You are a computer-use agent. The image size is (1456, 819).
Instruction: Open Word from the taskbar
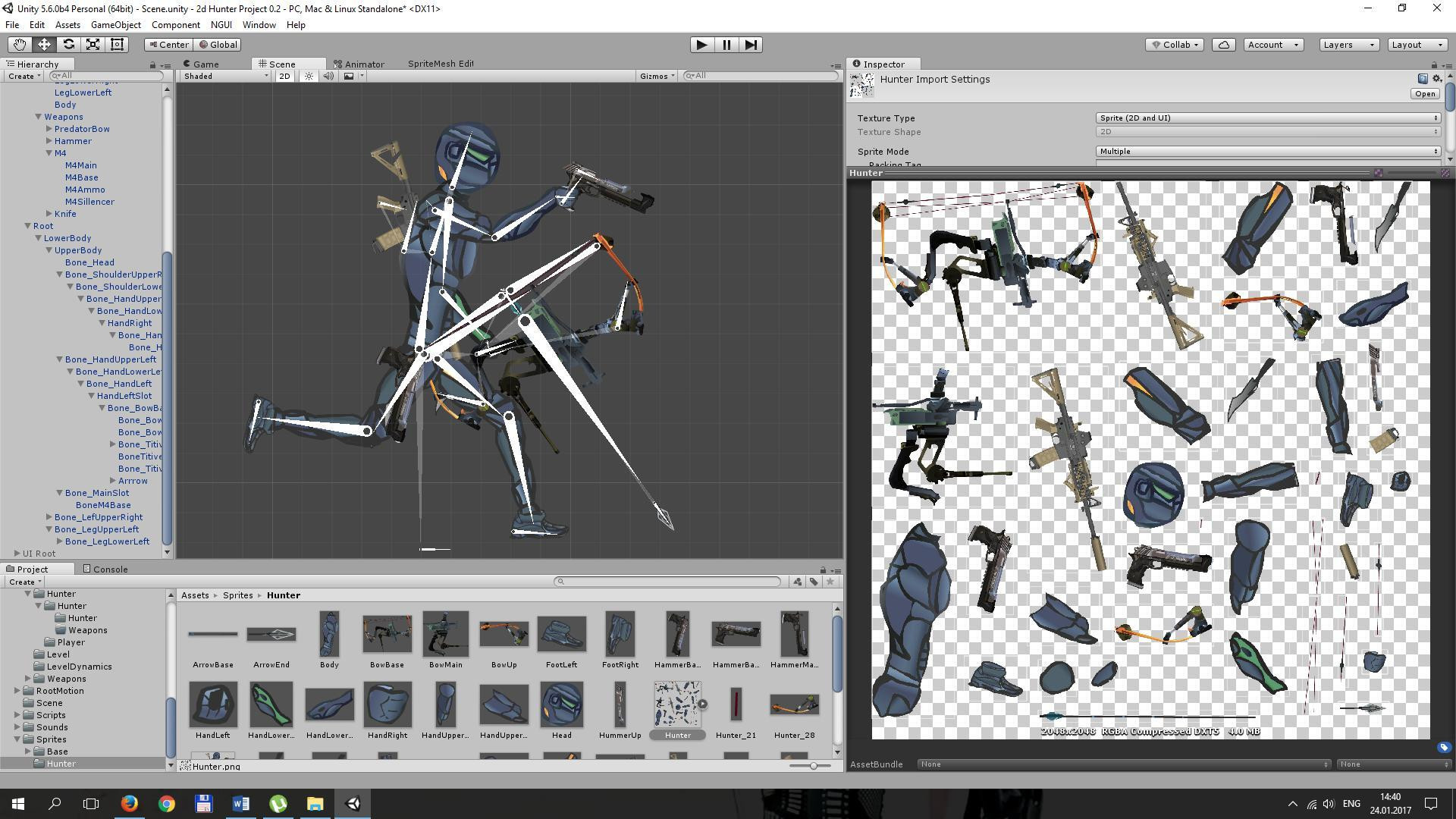click(x=240, y=804)
